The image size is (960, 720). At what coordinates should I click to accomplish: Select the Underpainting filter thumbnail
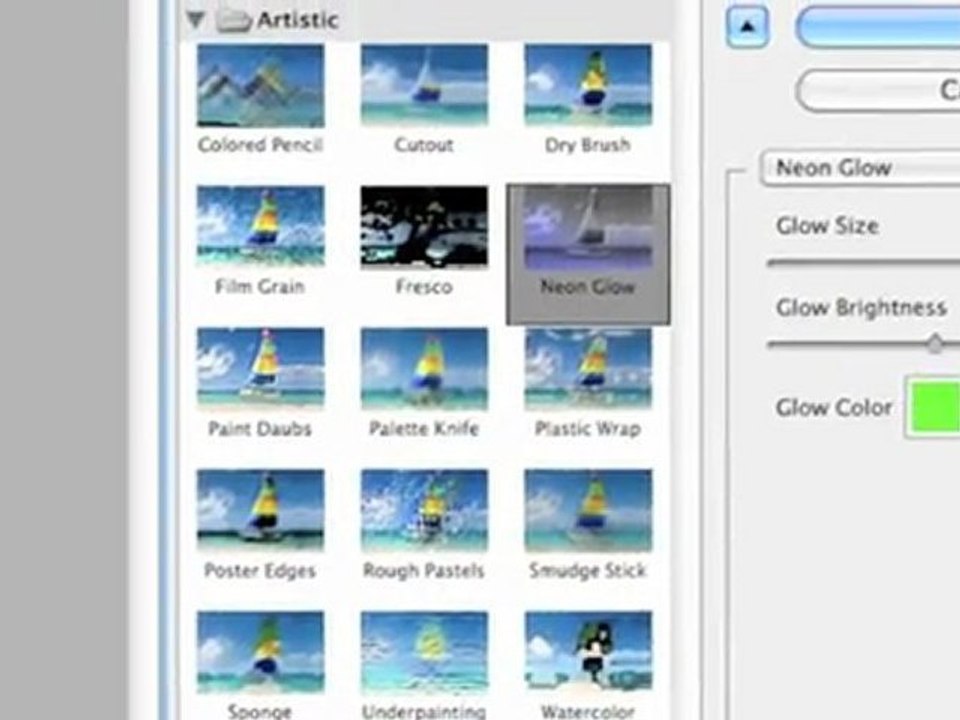424,652
